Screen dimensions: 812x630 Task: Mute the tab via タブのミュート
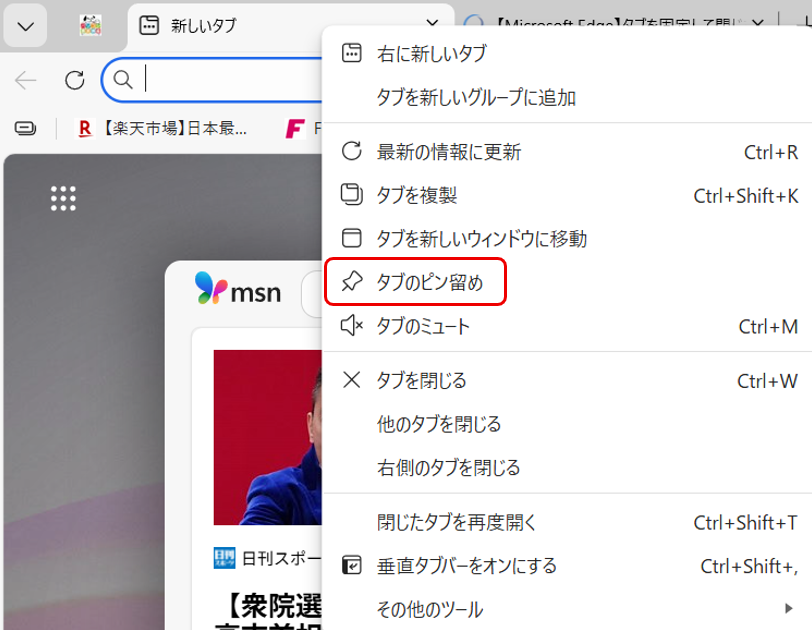422,326
